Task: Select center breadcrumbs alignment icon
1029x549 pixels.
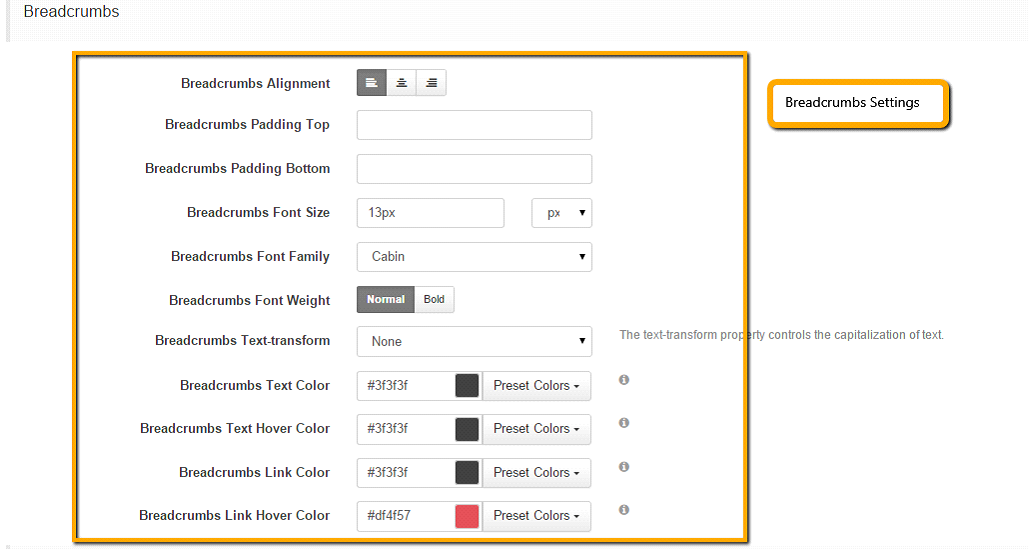Action: (402, 83)
